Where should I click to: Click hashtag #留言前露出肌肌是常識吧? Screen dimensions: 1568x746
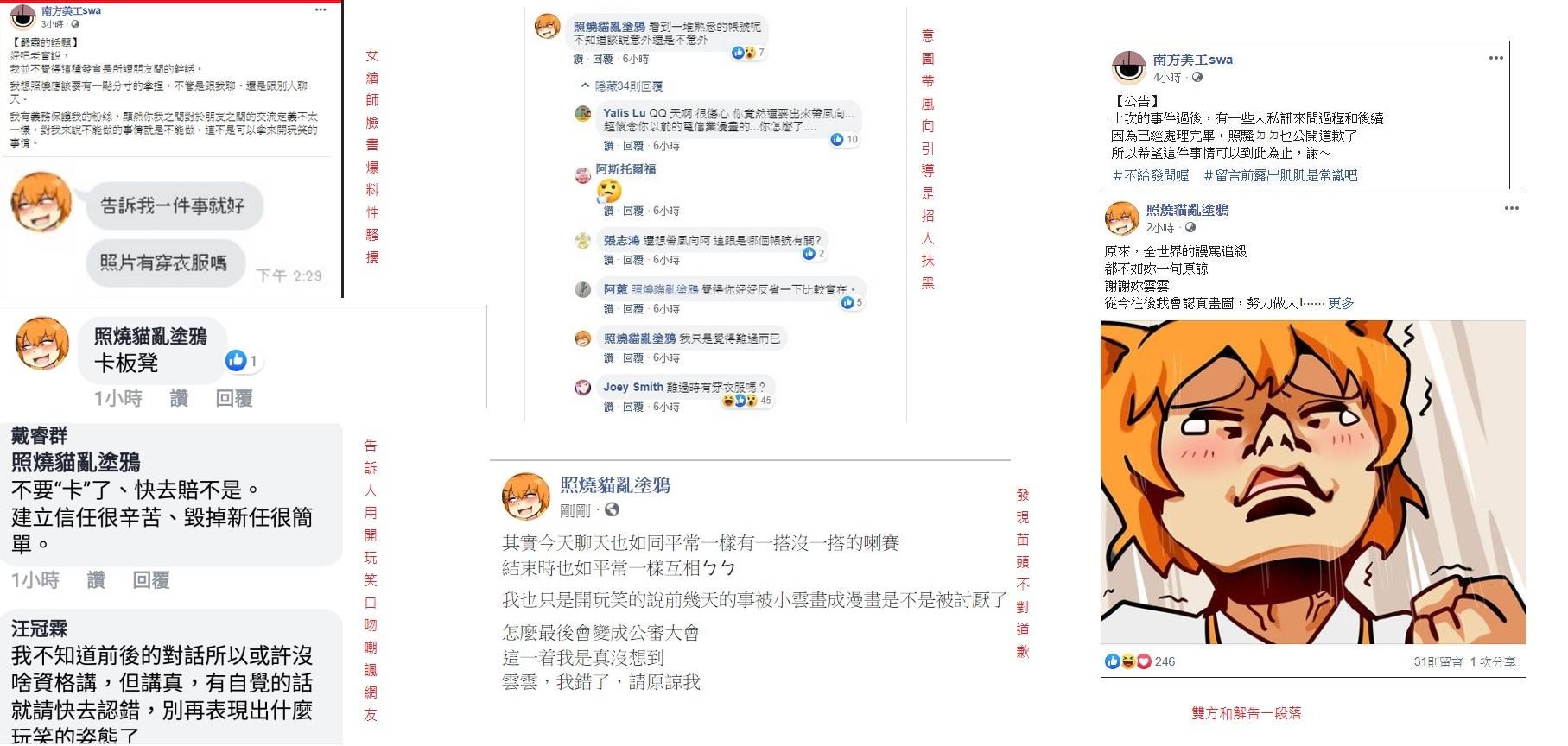1280,175
